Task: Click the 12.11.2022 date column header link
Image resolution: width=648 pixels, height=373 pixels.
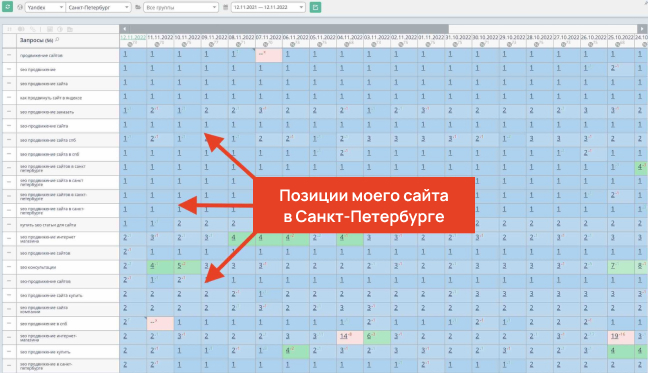Action: (133, 37)
